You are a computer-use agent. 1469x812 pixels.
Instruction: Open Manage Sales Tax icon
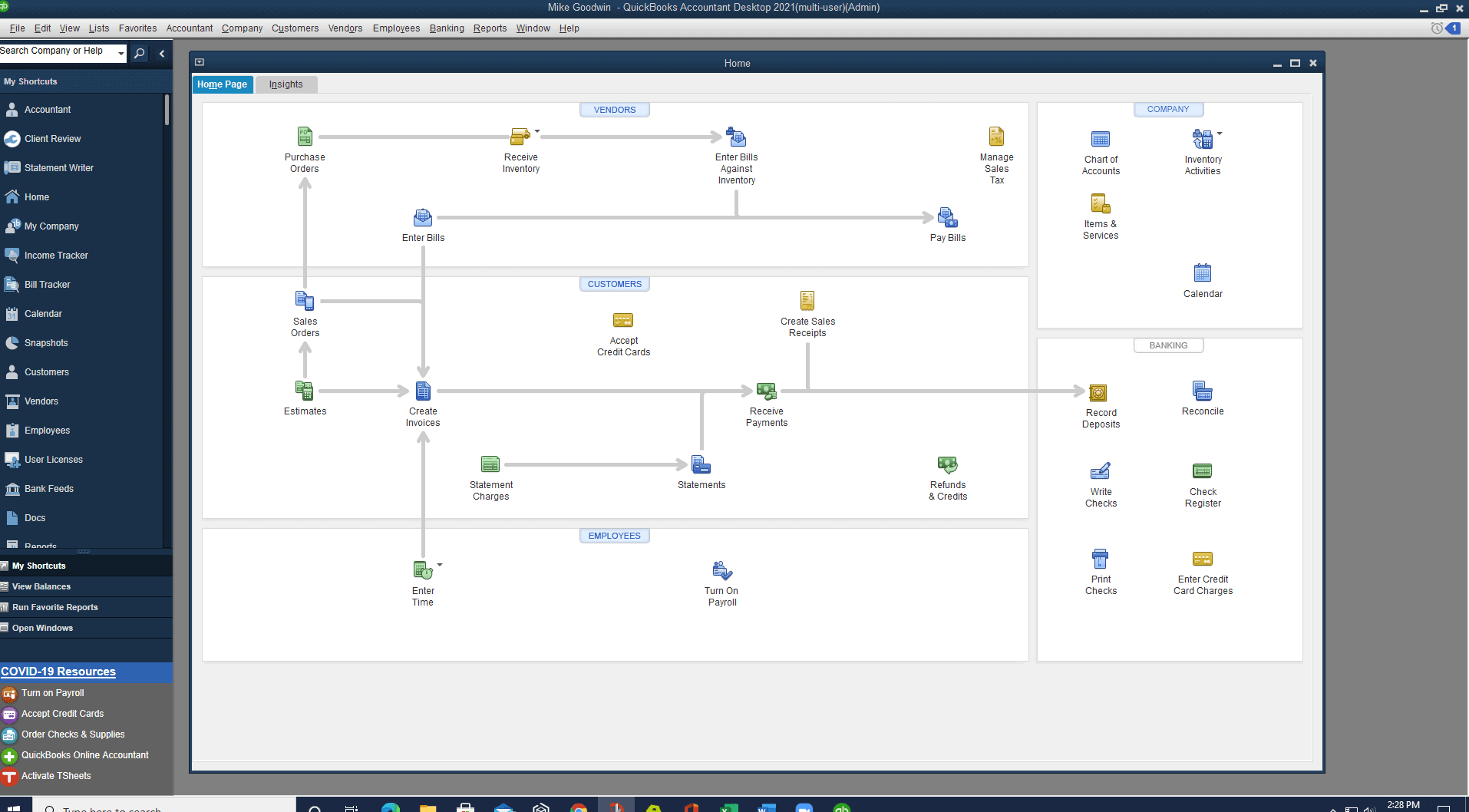coord(996,137)
